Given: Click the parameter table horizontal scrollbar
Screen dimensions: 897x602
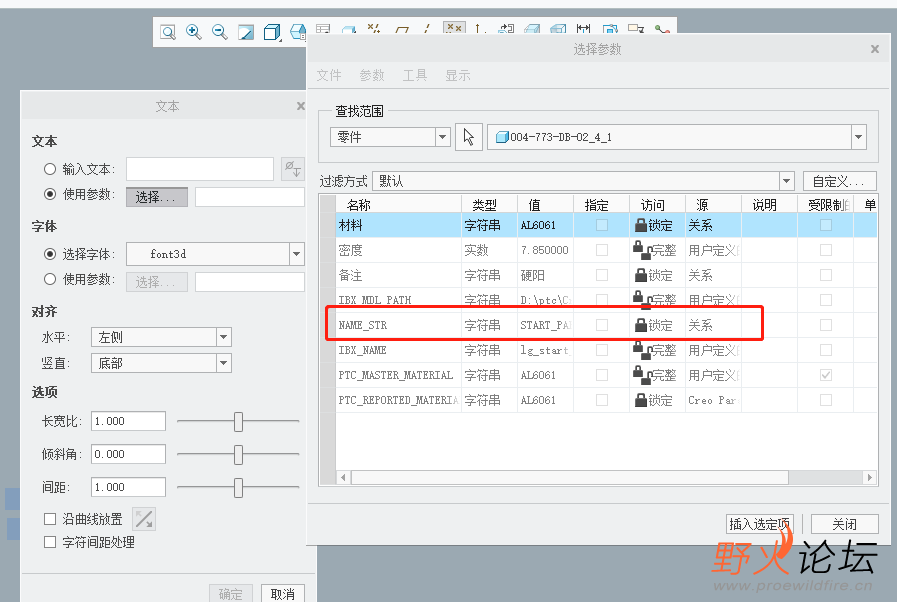Looking at the screenshot, I should coord(570,477).
